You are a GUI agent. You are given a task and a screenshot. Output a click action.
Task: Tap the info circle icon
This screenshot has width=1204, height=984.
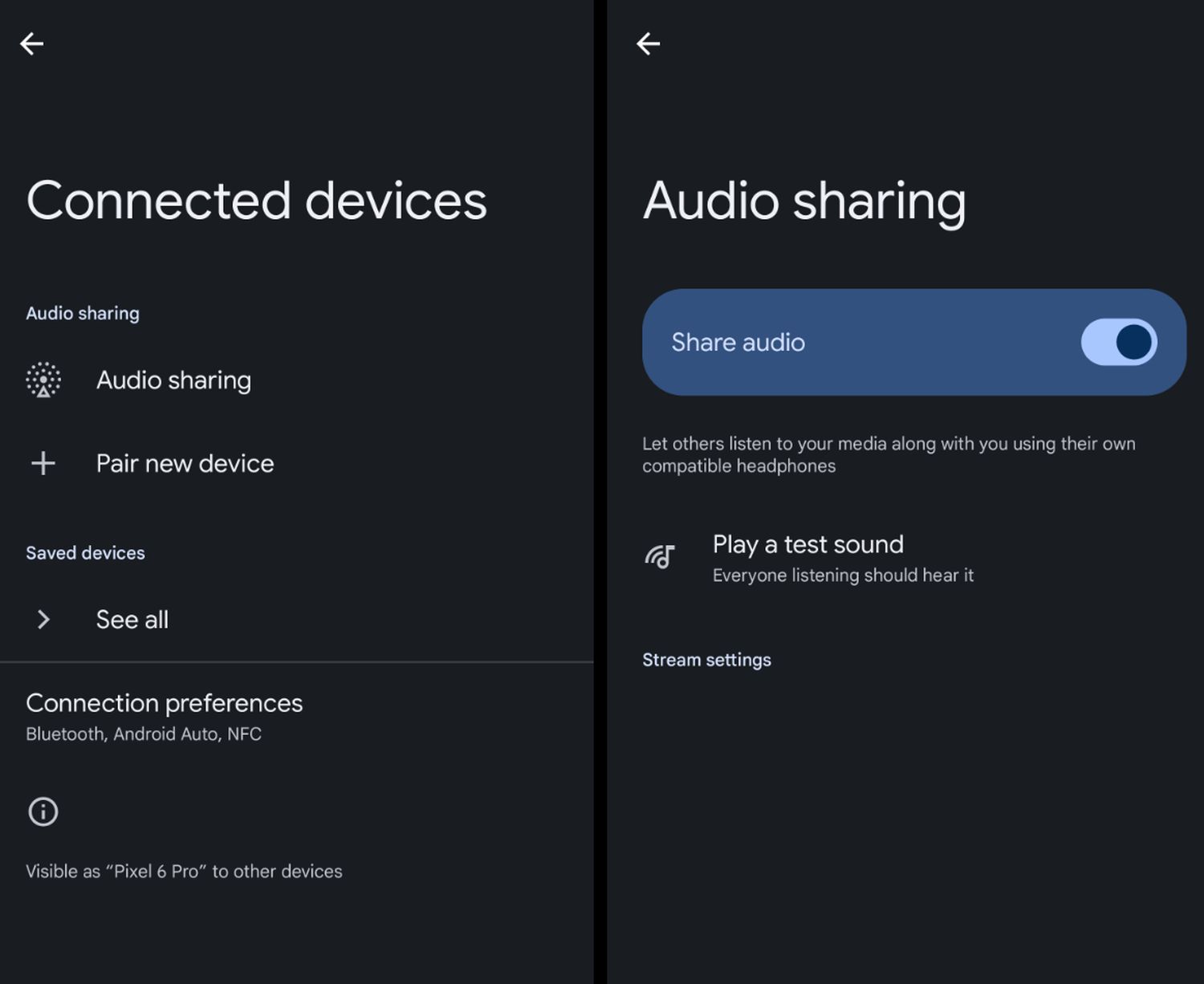pyautogui.click(x=43, y=811)
